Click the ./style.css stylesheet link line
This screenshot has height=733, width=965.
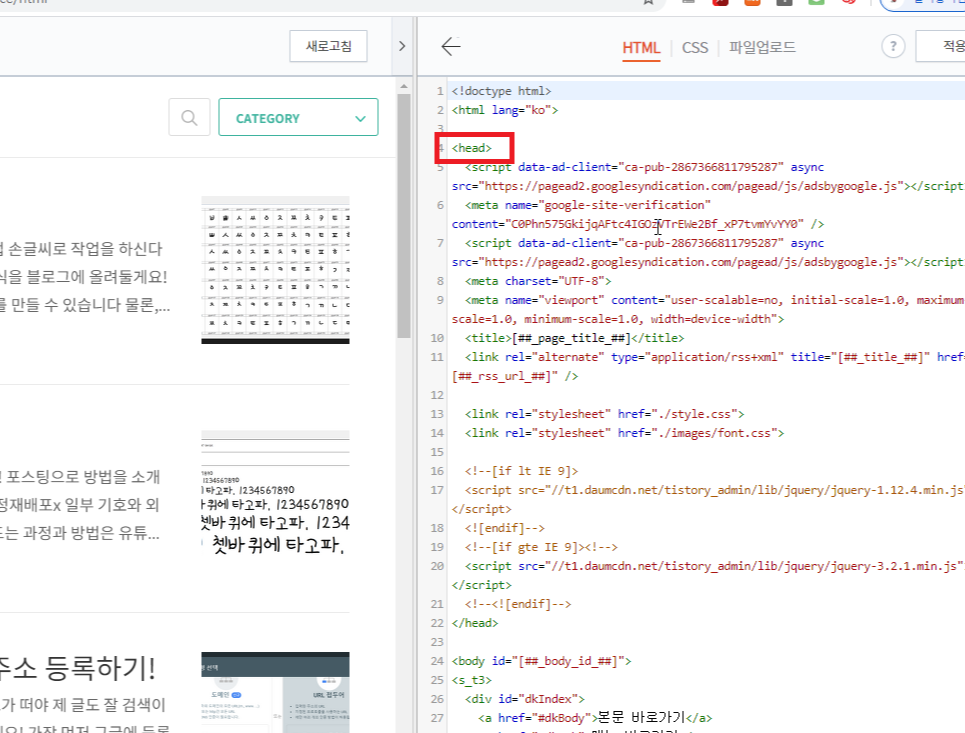tap(604, 414)
